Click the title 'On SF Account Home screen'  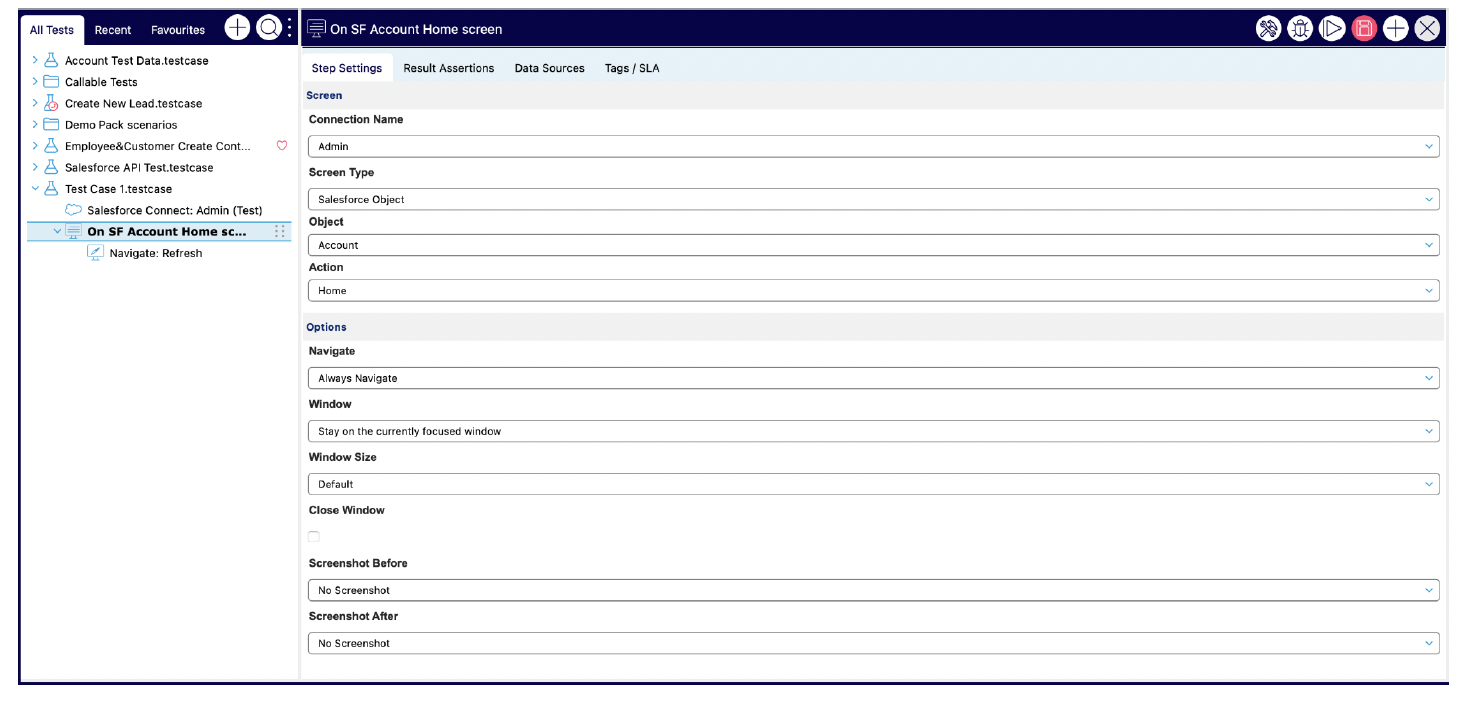[416, 29]
